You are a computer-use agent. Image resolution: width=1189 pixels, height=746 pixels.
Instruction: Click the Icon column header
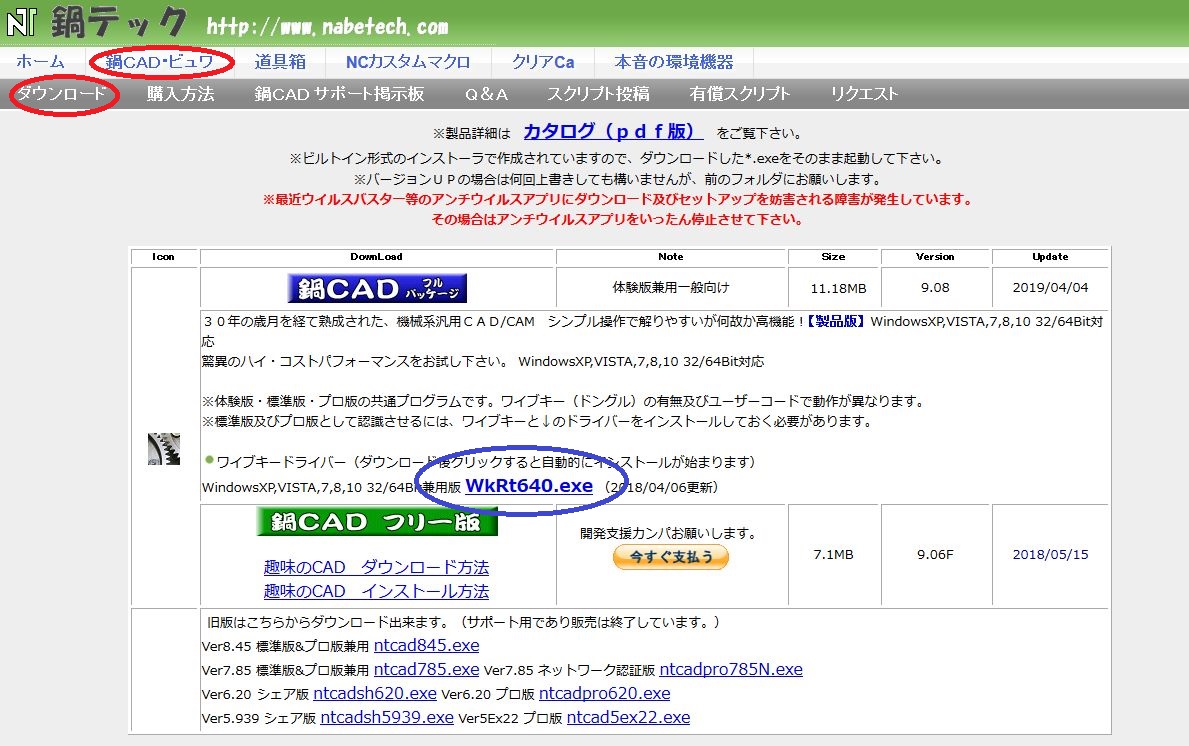pos(163,257)
